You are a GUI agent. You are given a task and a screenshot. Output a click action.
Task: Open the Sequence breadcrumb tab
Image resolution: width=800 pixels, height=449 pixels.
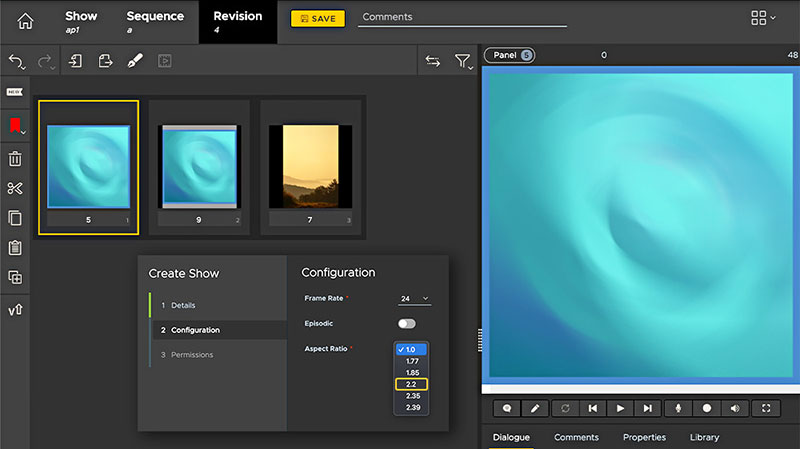point(155,21)
